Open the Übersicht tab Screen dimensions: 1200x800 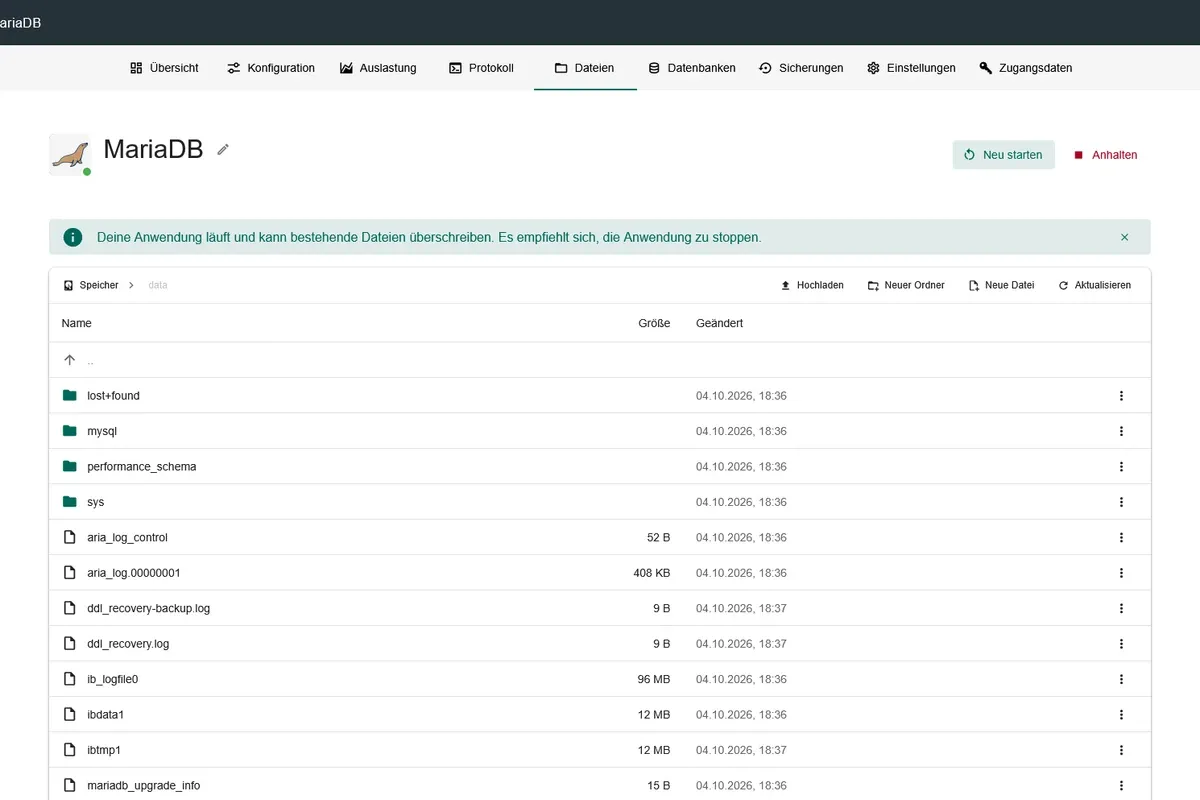click(x=164, y=68)
